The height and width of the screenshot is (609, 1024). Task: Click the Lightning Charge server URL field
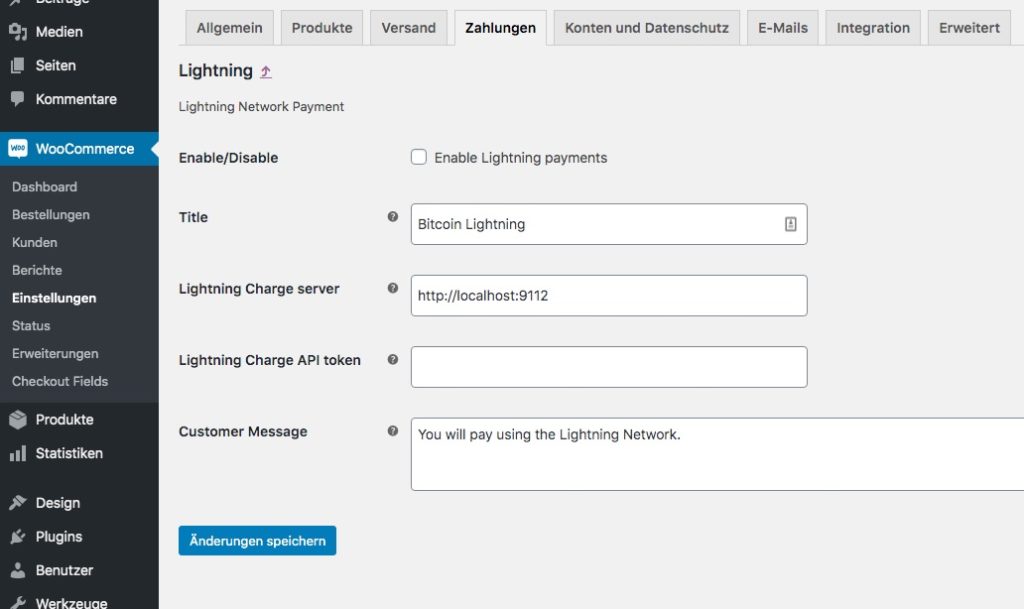pyautogui.click(x=609, y=296)
